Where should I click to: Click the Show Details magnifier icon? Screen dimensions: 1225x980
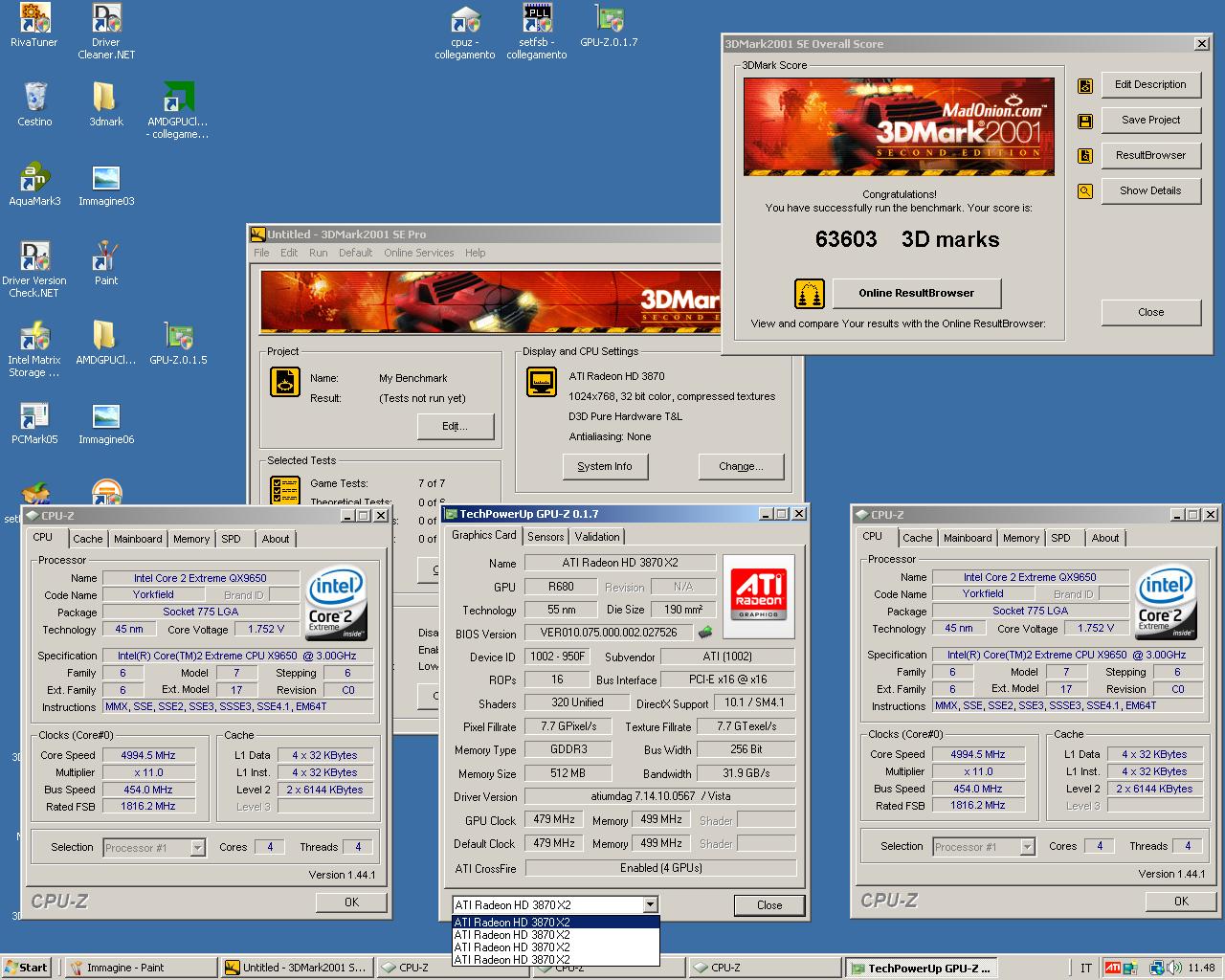(1084, 191)
